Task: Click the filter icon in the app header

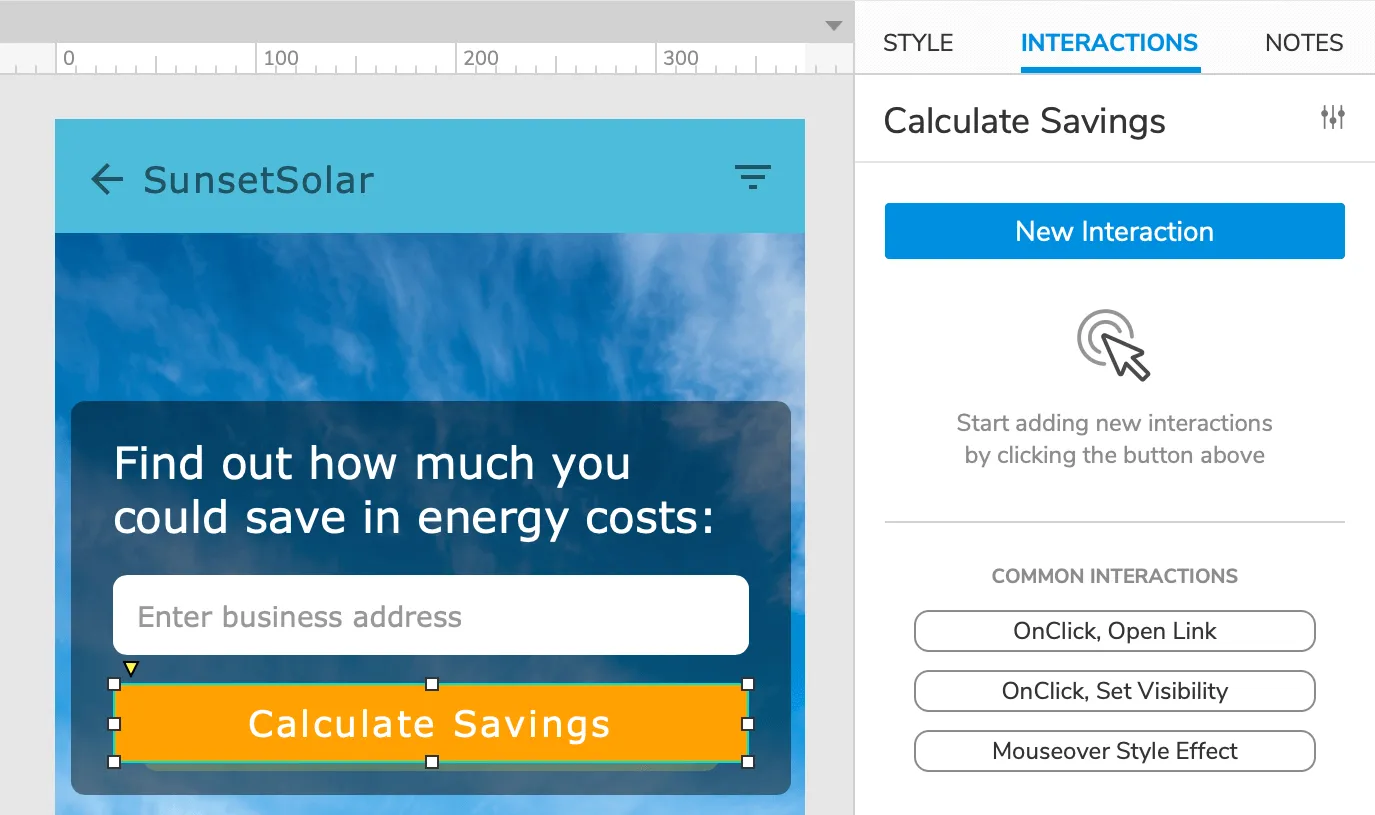Action: click(753, 178)
